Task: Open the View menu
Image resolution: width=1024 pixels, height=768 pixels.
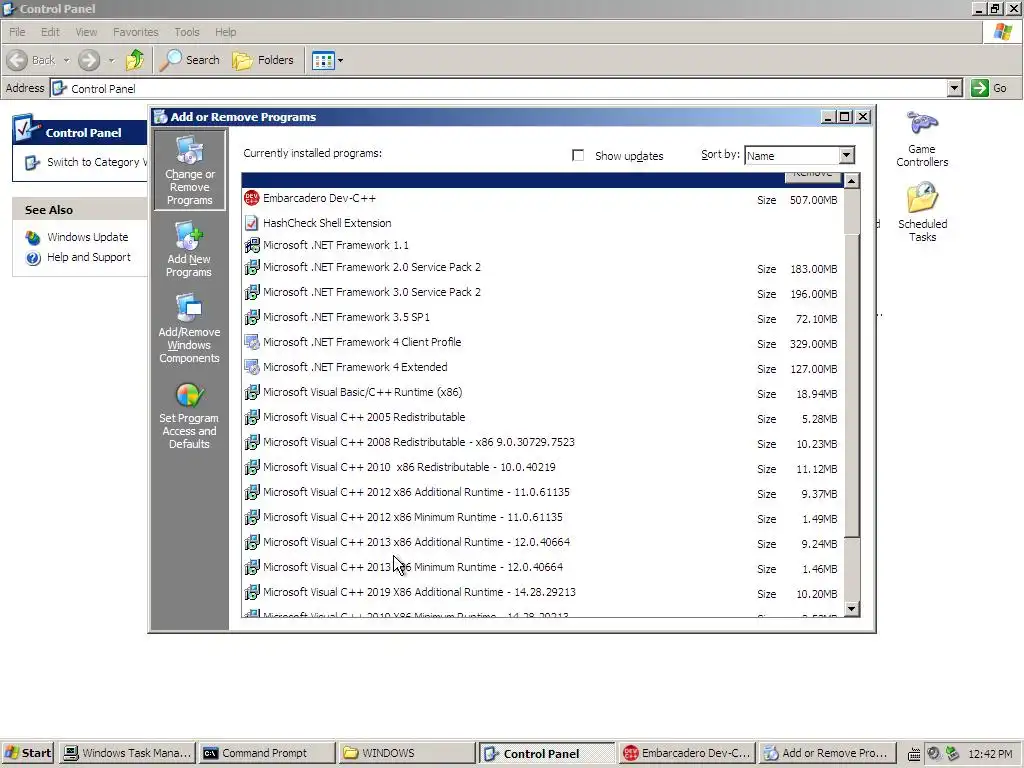Action: click(x=86, y=32)
